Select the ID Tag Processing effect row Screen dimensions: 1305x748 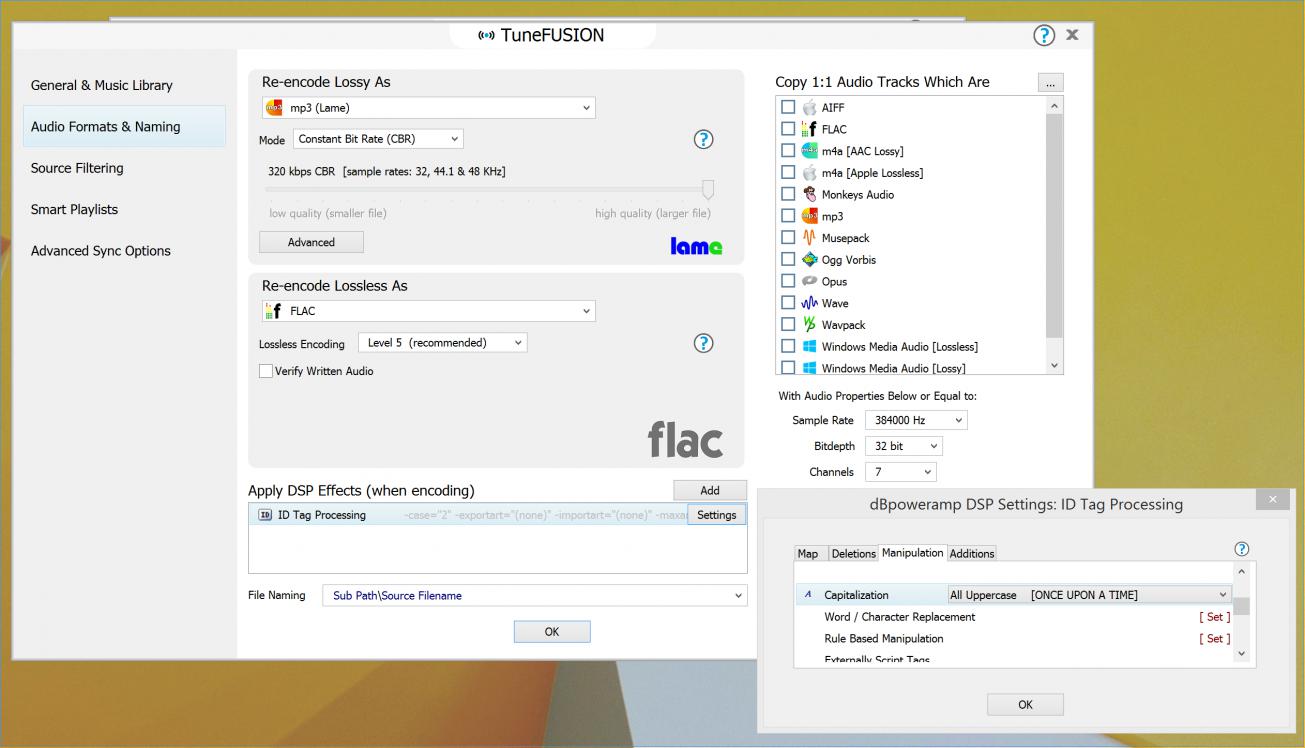(x=469, y=515)
